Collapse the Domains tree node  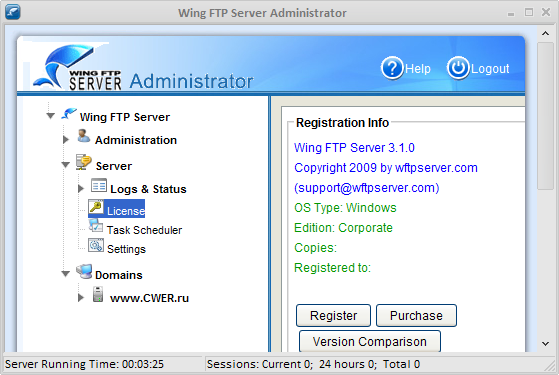(x=66, y=274)
